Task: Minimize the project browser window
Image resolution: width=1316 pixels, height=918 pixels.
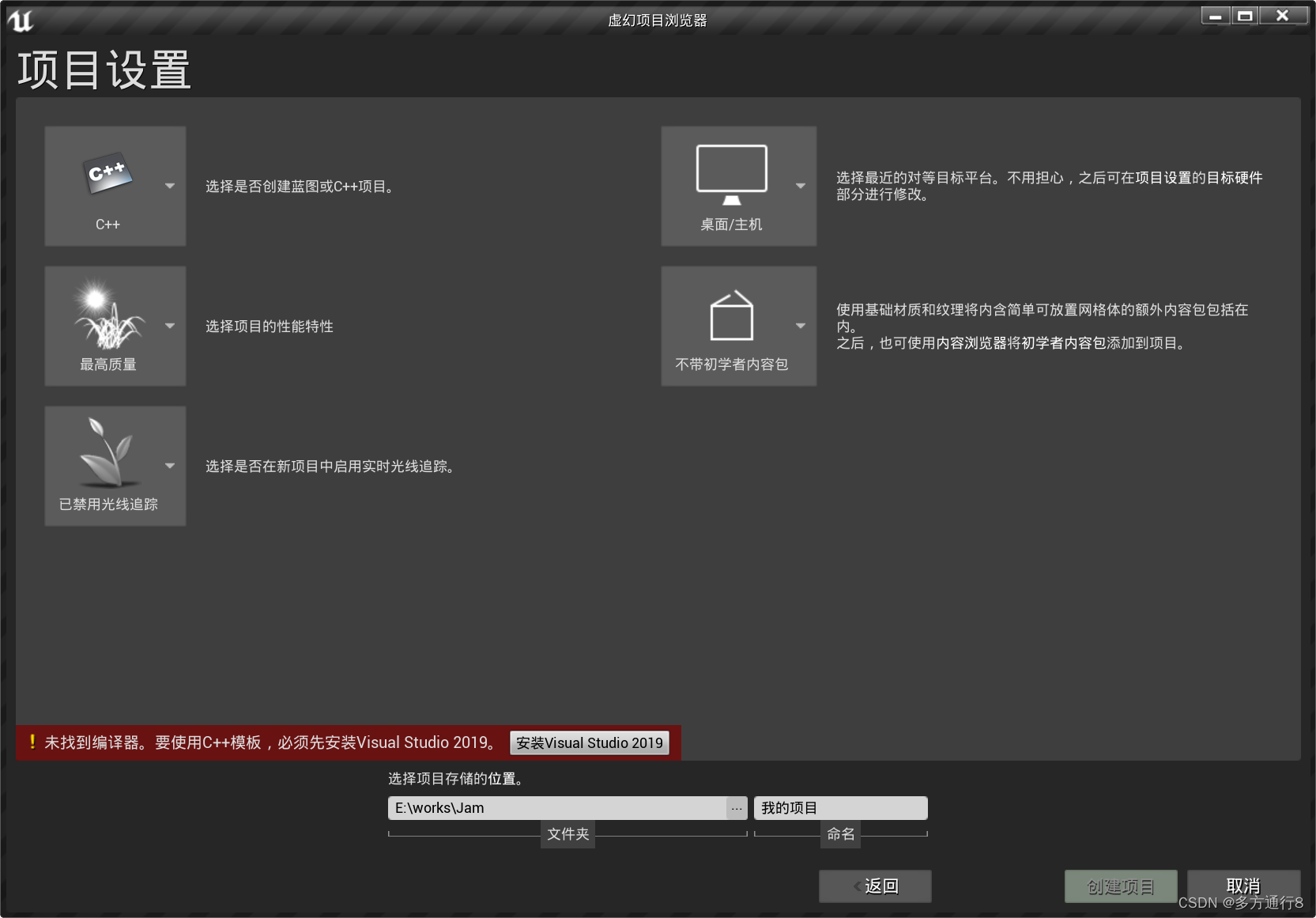Action: pos(1216,16)
